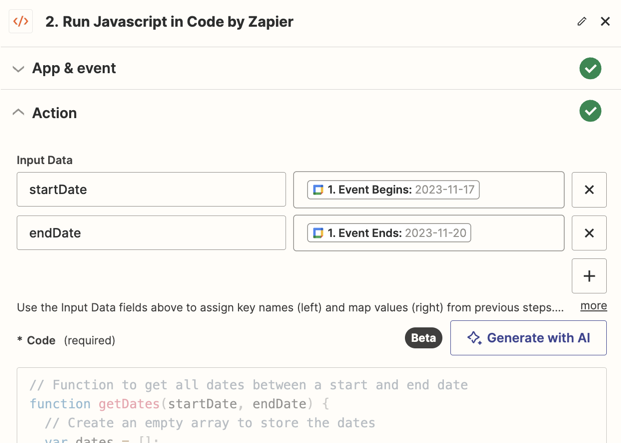Remove the startDate input row
The height and width of the screenshot is (443, 621).
click(589, 190)
